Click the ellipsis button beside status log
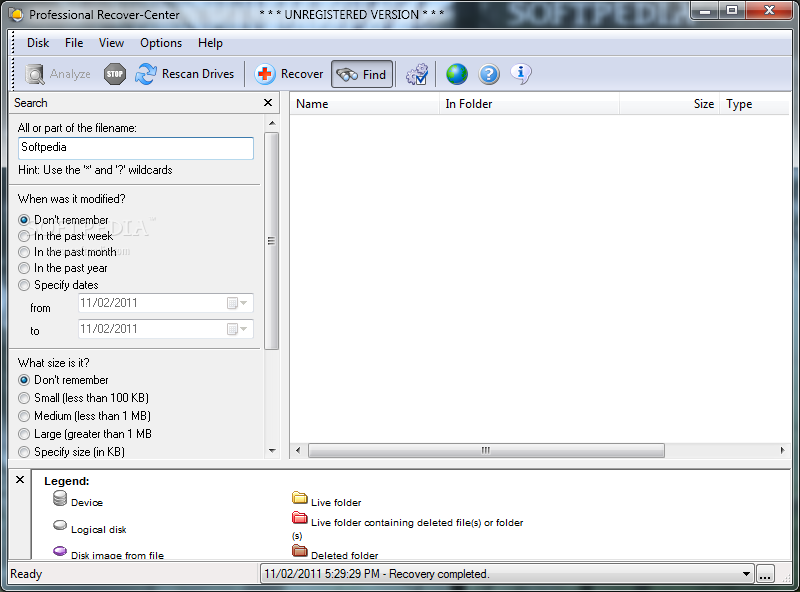The height and width of the screenshot is (592, 800). [765, 574]
